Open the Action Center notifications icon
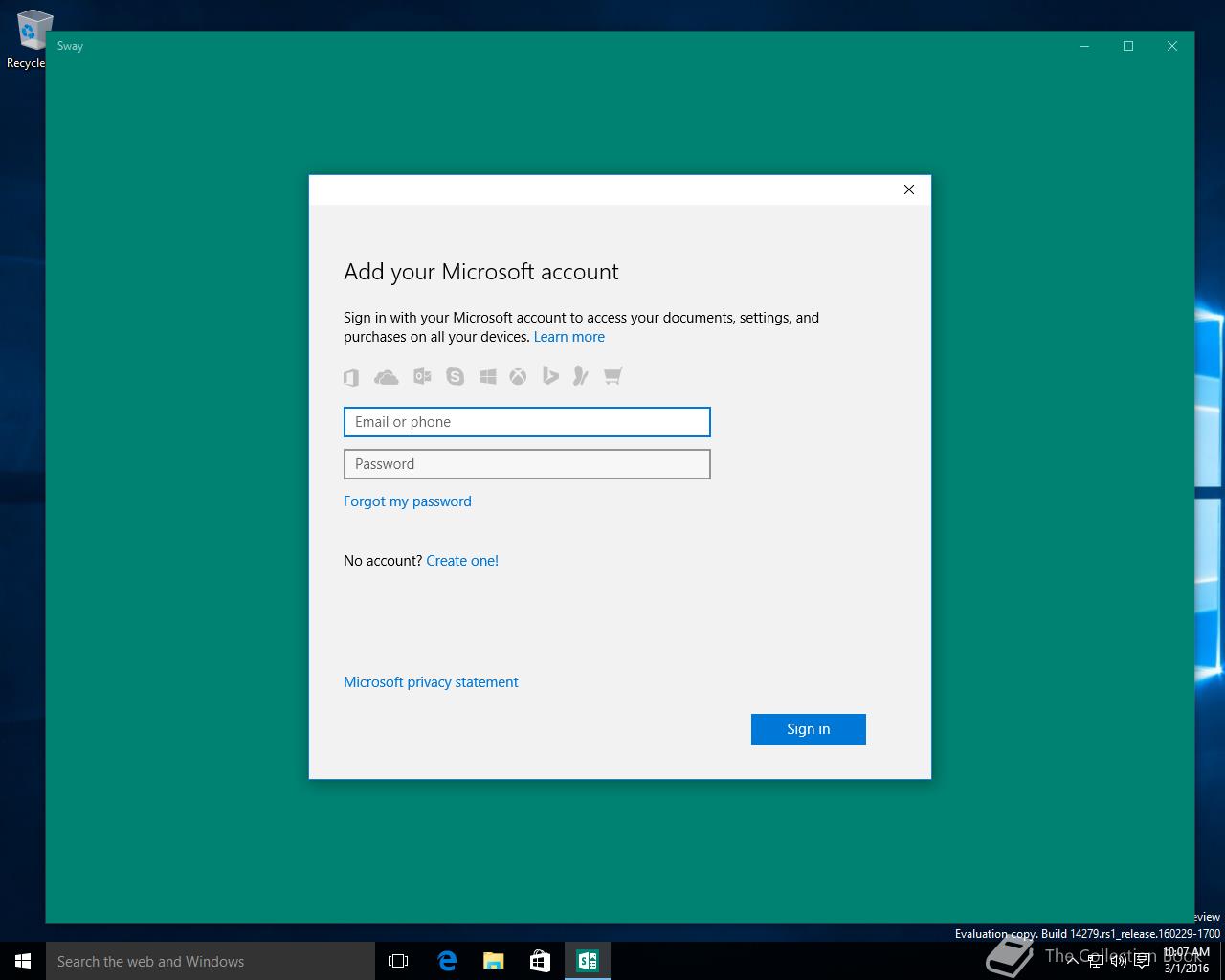Viewport: 1225px width, 980px height. click(1142, 961)
